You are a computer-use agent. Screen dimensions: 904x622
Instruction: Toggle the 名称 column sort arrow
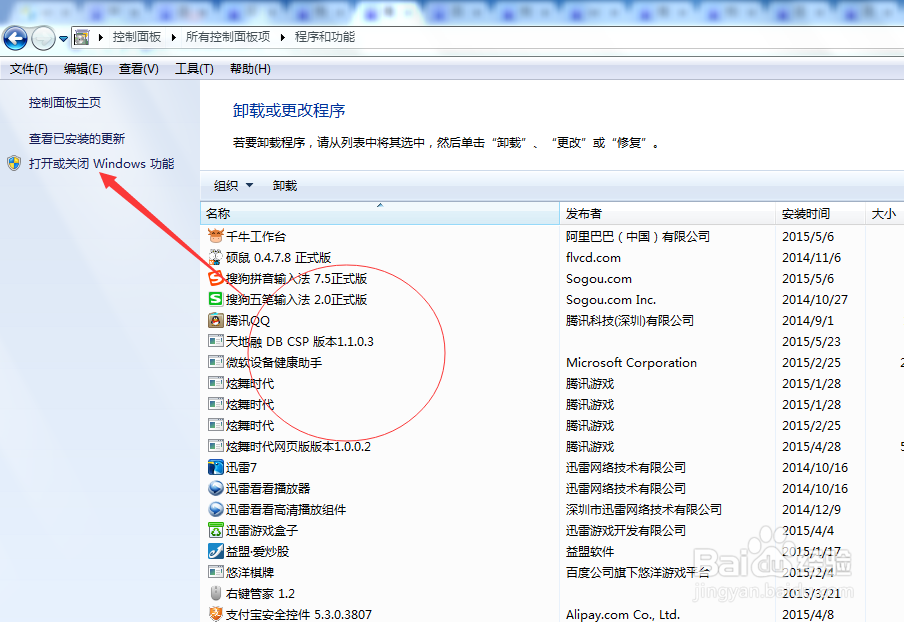click(380, 206)
